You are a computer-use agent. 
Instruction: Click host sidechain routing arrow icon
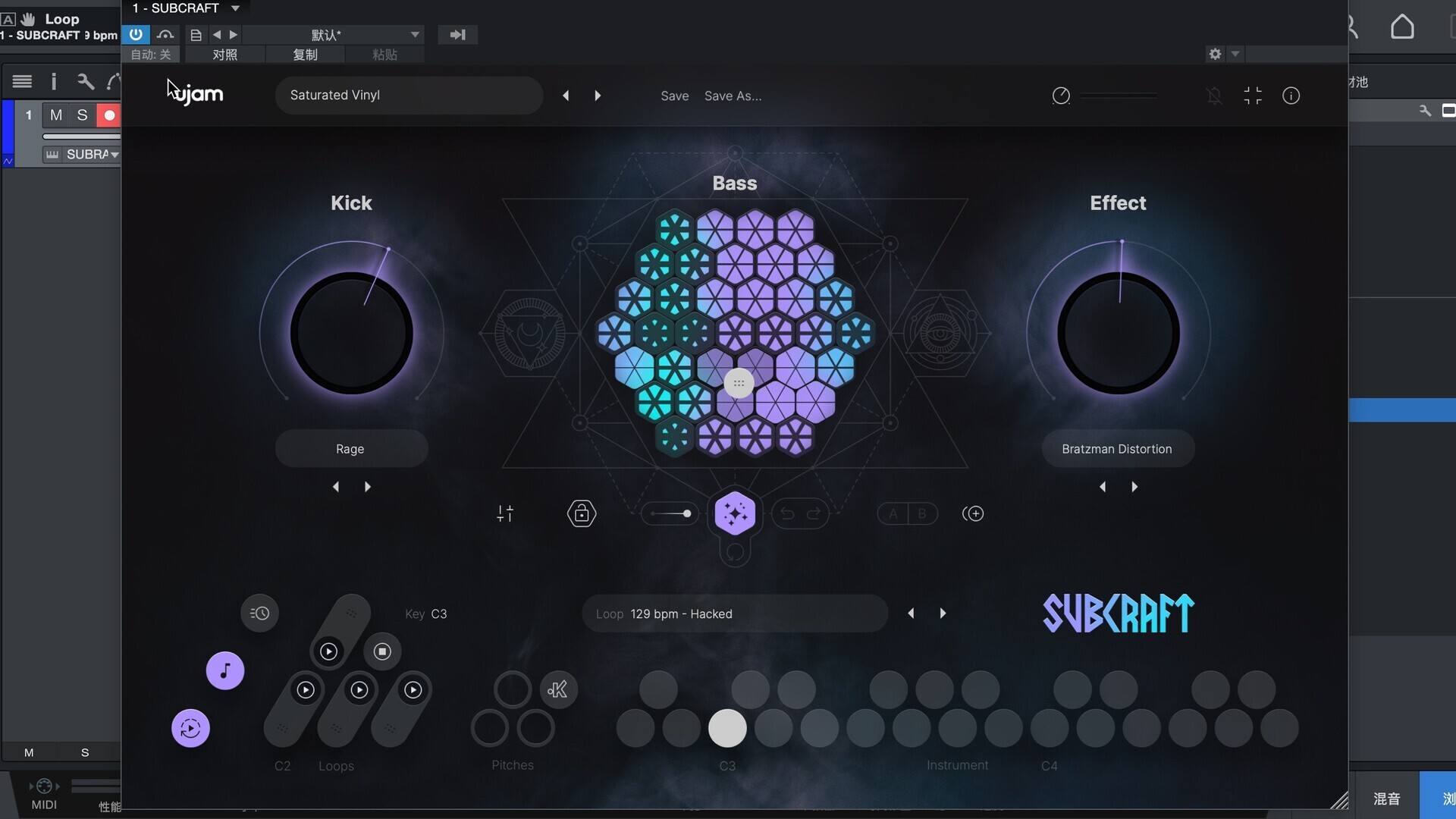click(x=457, y=35)
